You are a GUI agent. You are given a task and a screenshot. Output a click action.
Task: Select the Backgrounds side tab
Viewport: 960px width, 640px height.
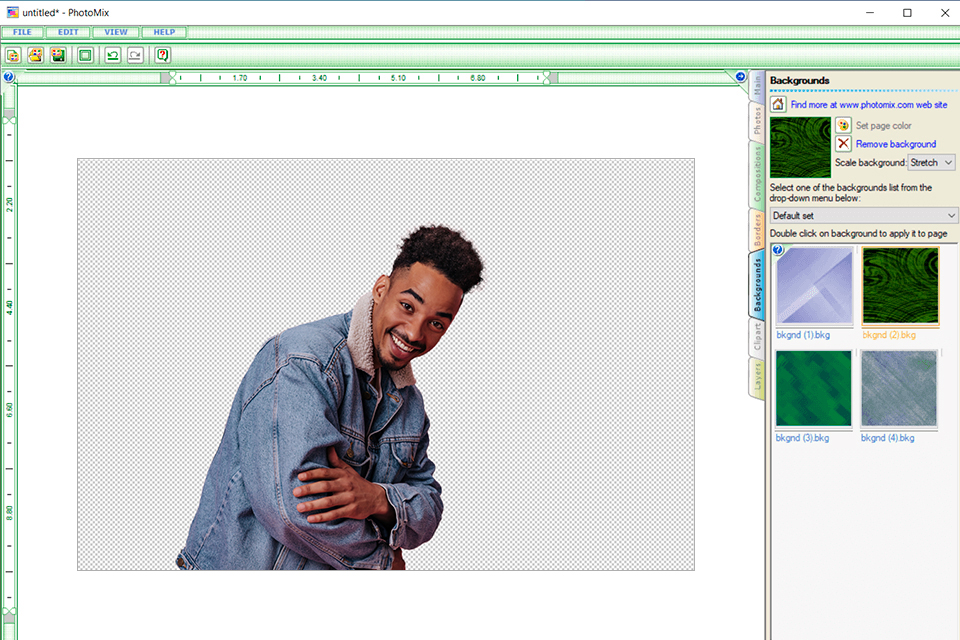point(757,284)
